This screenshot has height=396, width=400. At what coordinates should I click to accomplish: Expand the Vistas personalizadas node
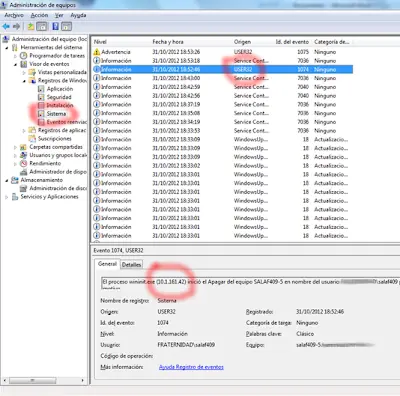point(24,72)
